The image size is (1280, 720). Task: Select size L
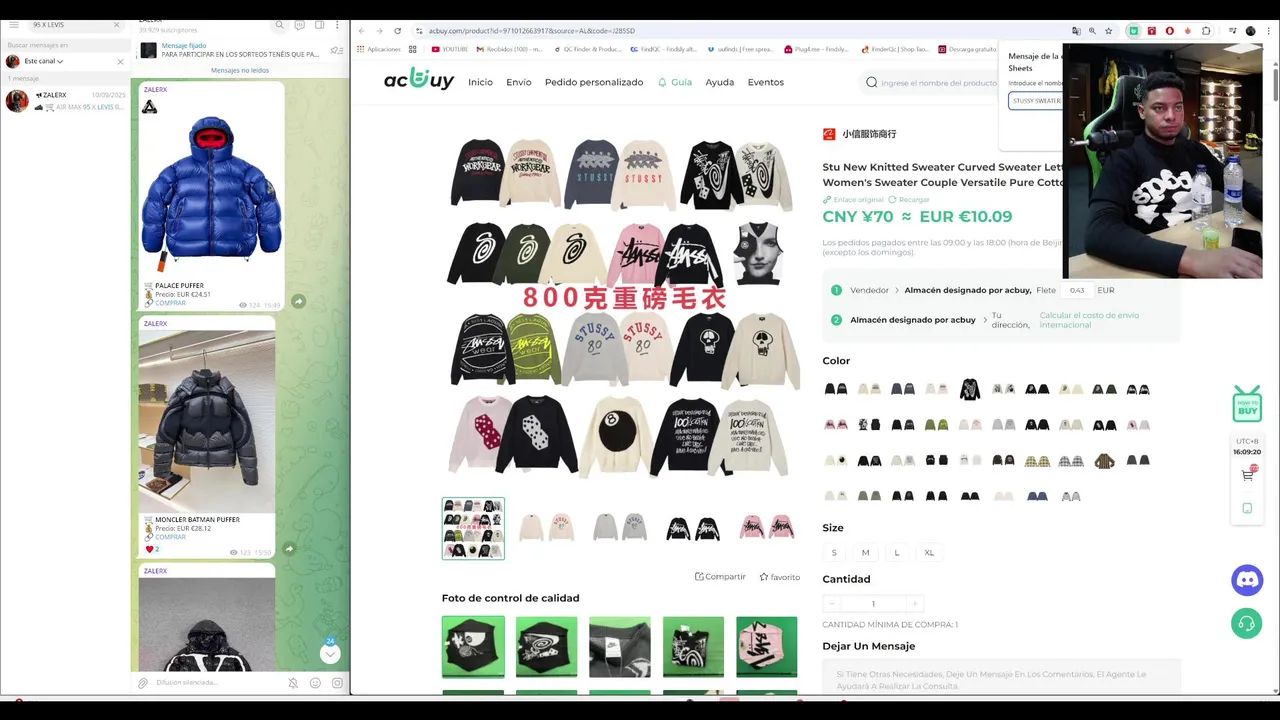click(x=897, y=552)
